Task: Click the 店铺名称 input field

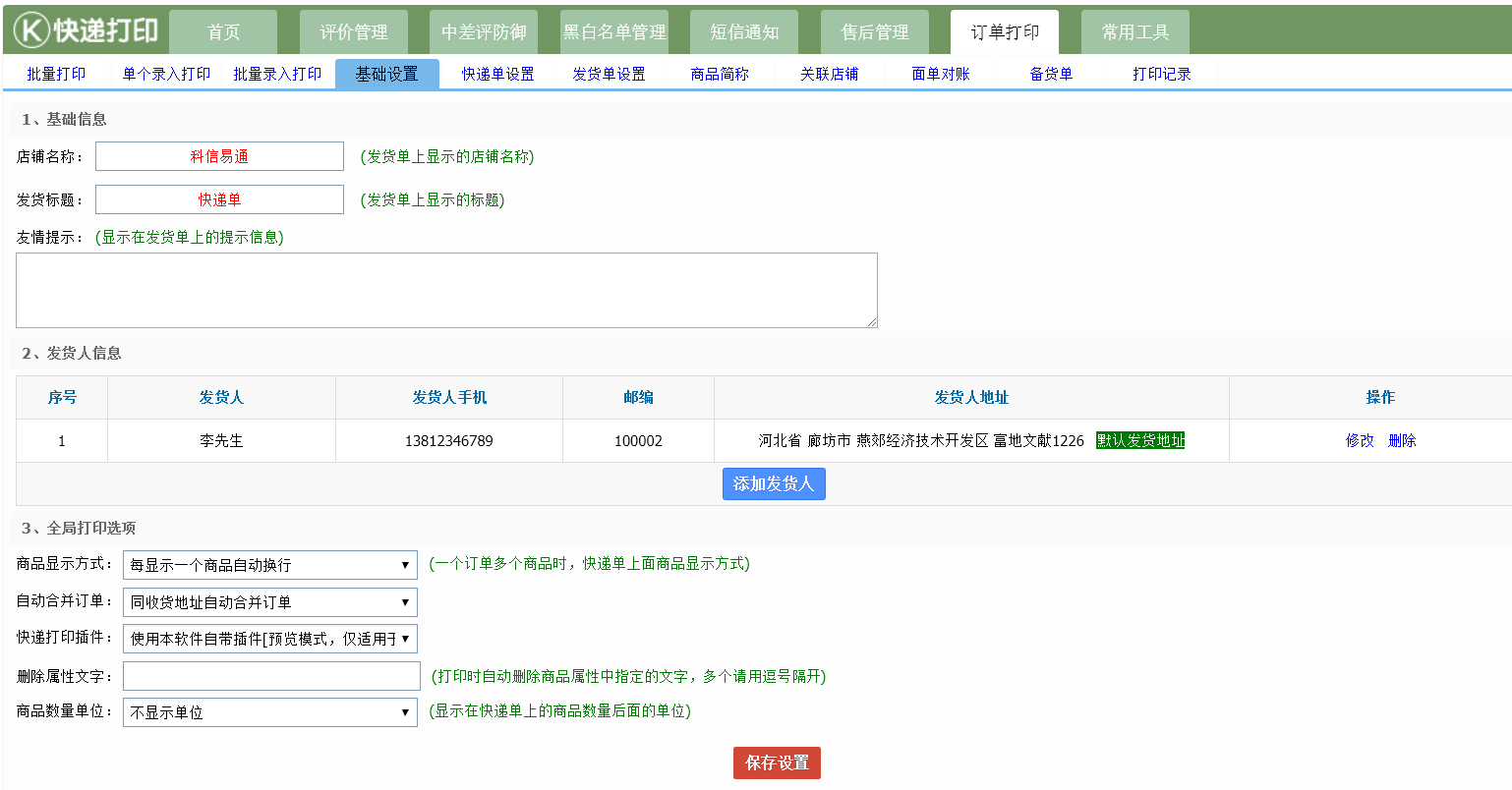Action: [219, 156]
